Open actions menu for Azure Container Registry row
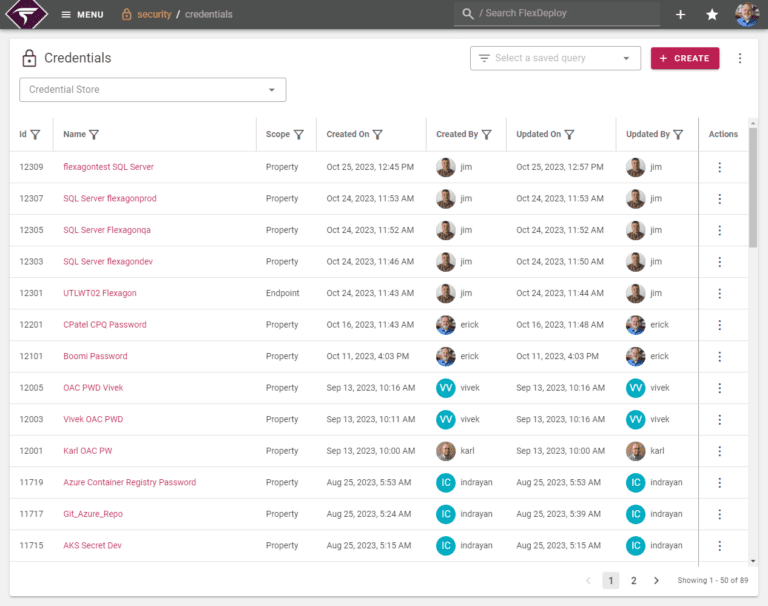Viewport: 768px width, 606px height. coord(720,482)
